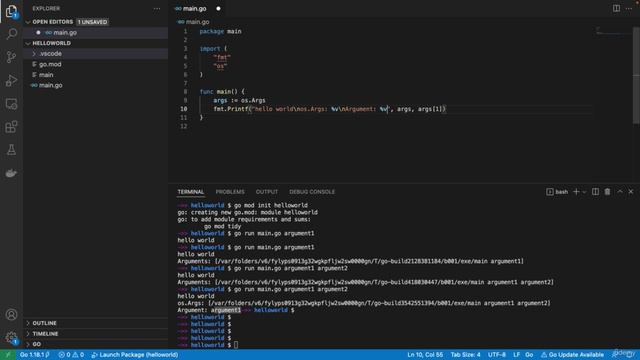Screen dimensions: 640x360
Task: Open the Docker whale icon
Action: coord(11,173)
